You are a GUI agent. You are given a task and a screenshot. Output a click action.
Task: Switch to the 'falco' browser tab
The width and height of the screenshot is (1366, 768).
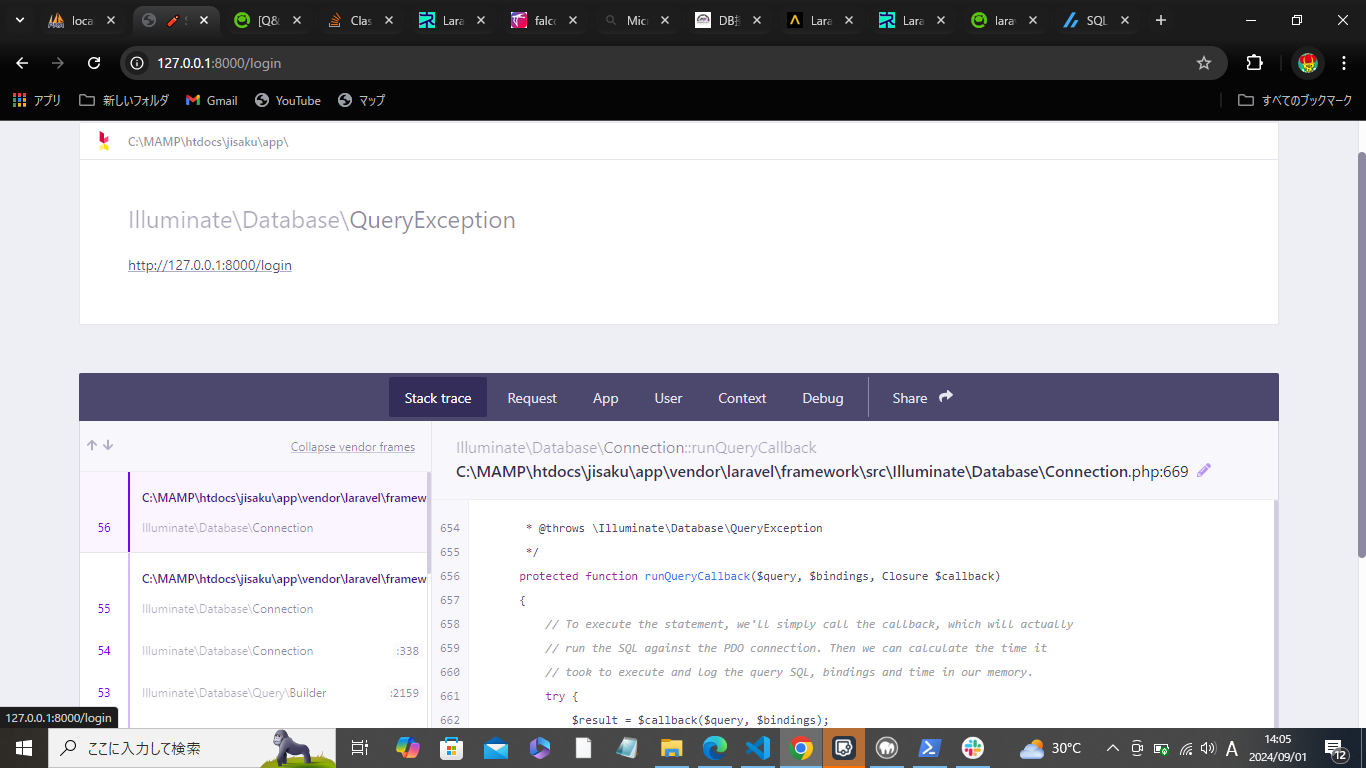[x=546, y=20]
